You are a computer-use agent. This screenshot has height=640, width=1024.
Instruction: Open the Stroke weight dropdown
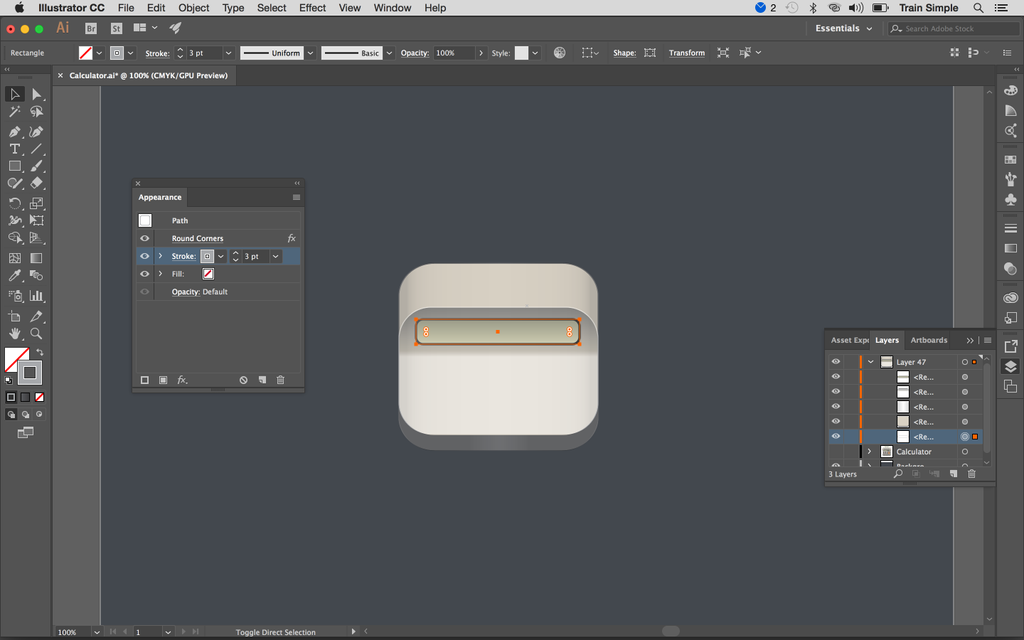click(x=275, y=256)
